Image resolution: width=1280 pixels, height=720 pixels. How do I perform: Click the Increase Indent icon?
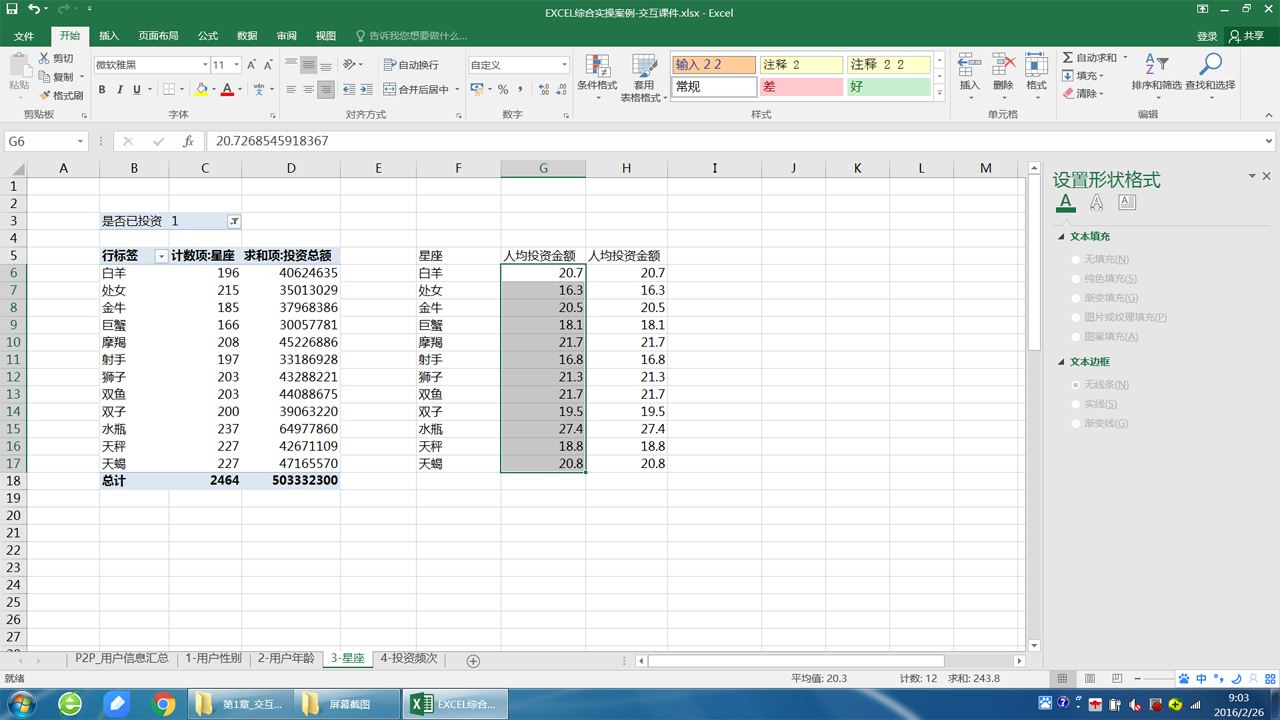tap(369, 89)
